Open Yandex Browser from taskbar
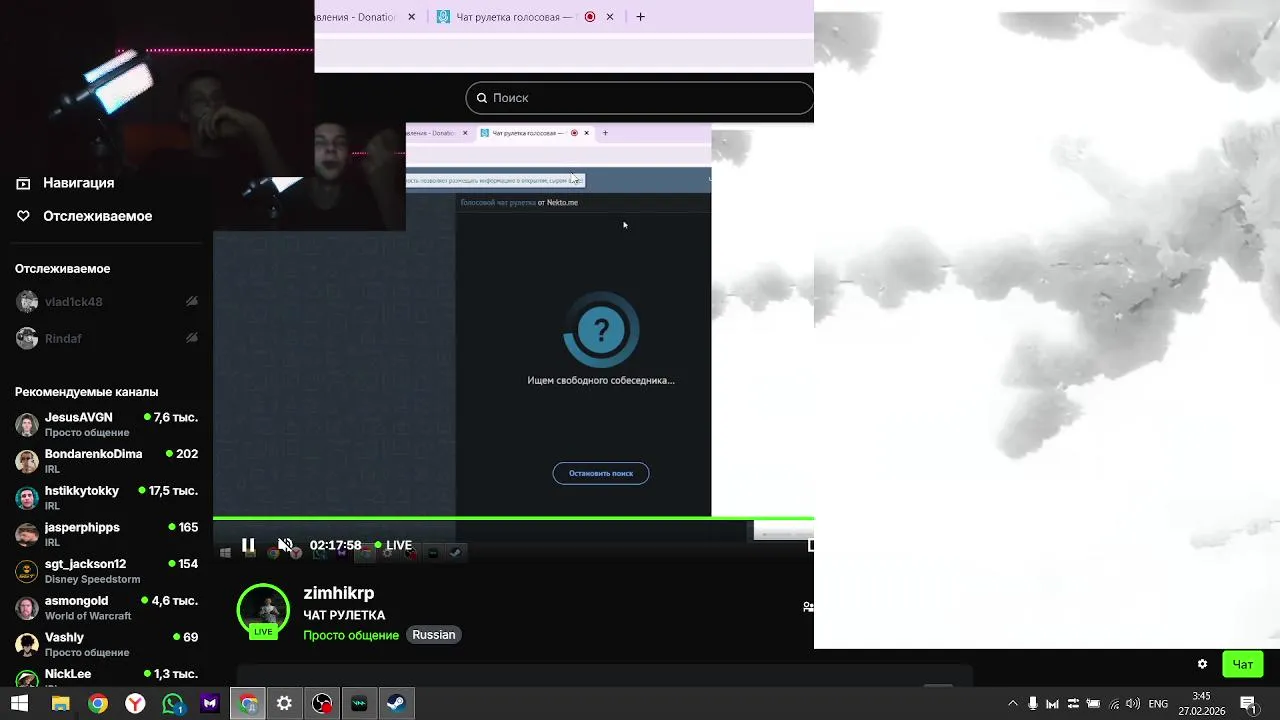 [134, 704]
